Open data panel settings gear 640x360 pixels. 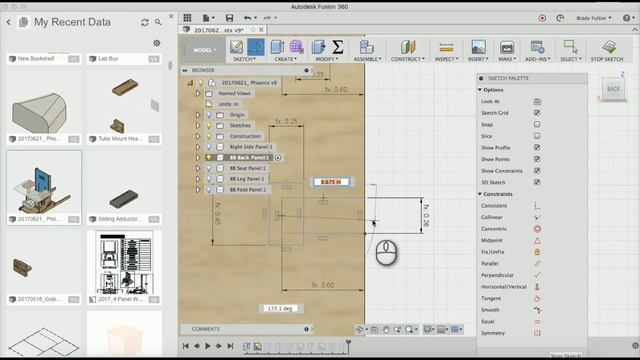[x=157, y=43]
